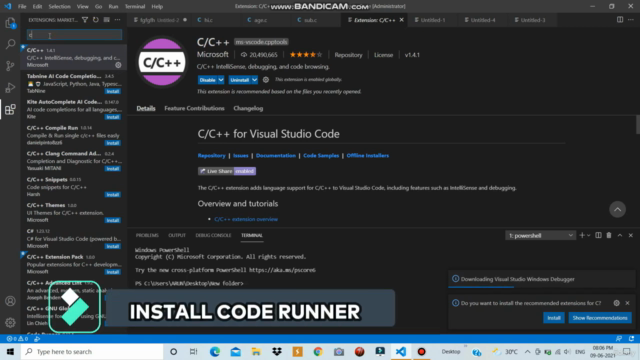Switch to the Output panel tab
This screenshot has width=640, height=360.
click(177, 236)
